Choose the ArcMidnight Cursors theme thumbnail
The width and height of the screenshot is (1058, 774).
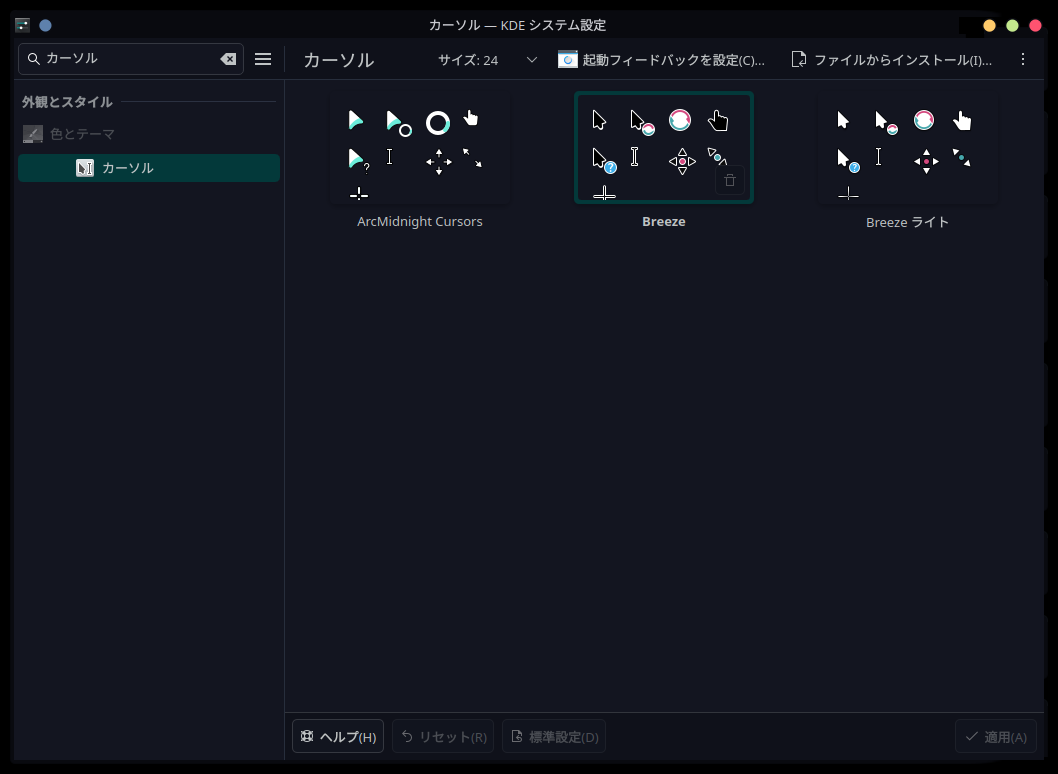tap(420, 148)
